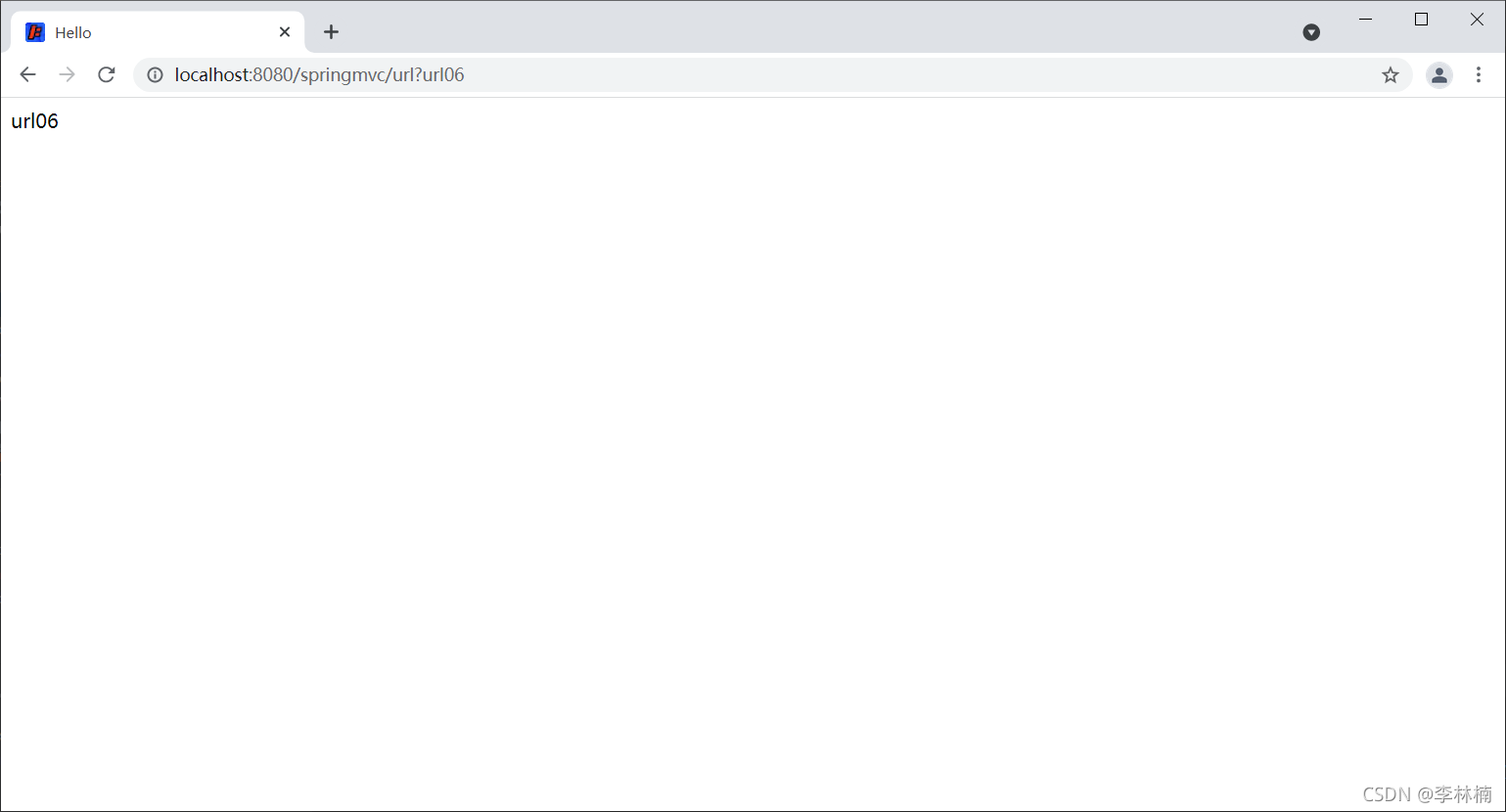Focus the address bar showing localhost:8080/springmvc/url?url06
The height and width of the screenshot is (812, 1506).
771,74
